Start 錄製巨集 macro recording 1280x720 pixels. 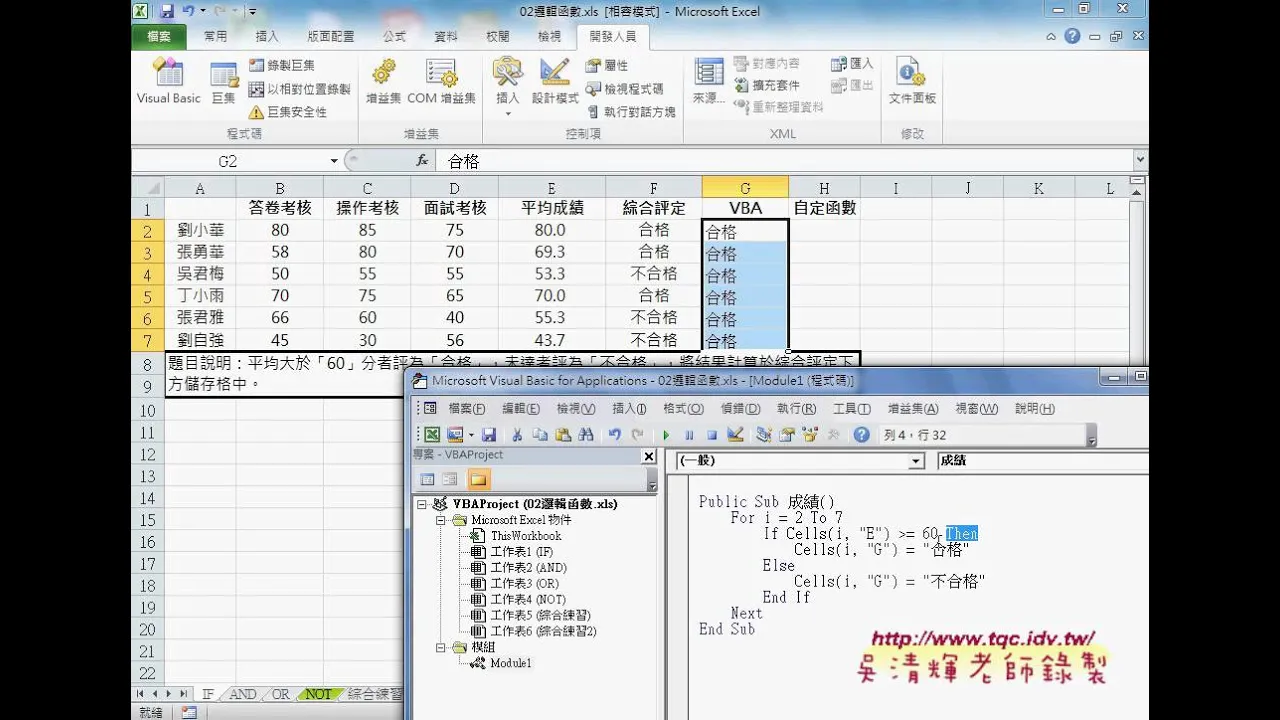pos(281,66)
